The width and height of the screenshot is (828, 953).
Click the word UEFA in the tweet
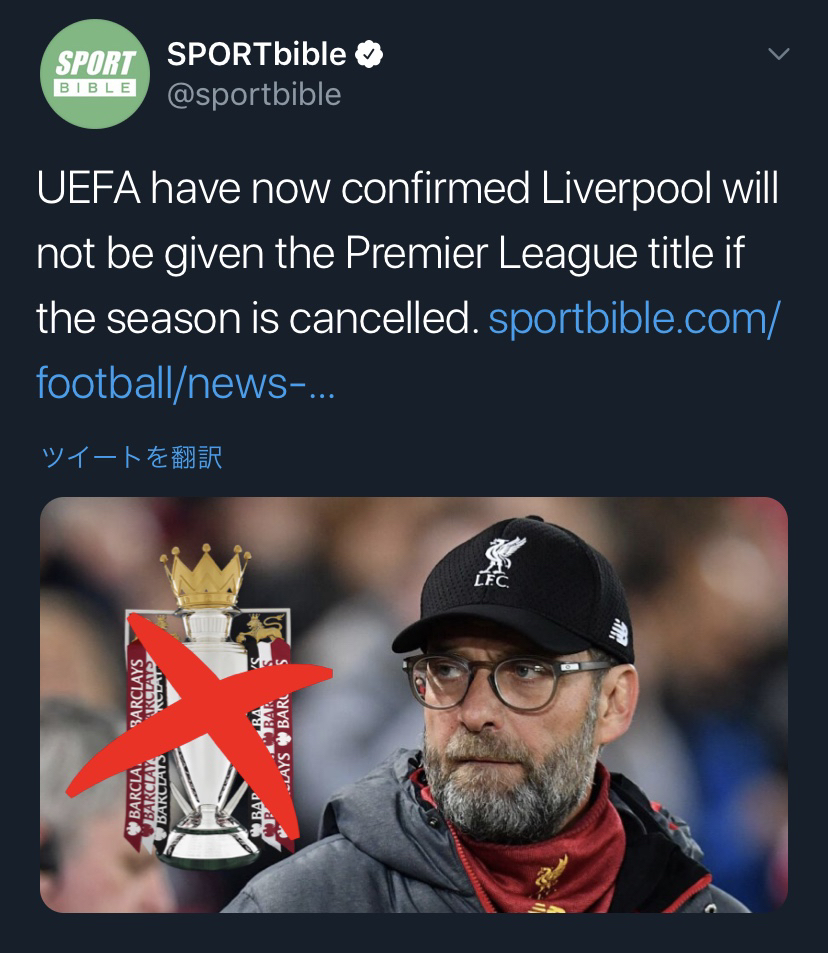tap(88, 187)
